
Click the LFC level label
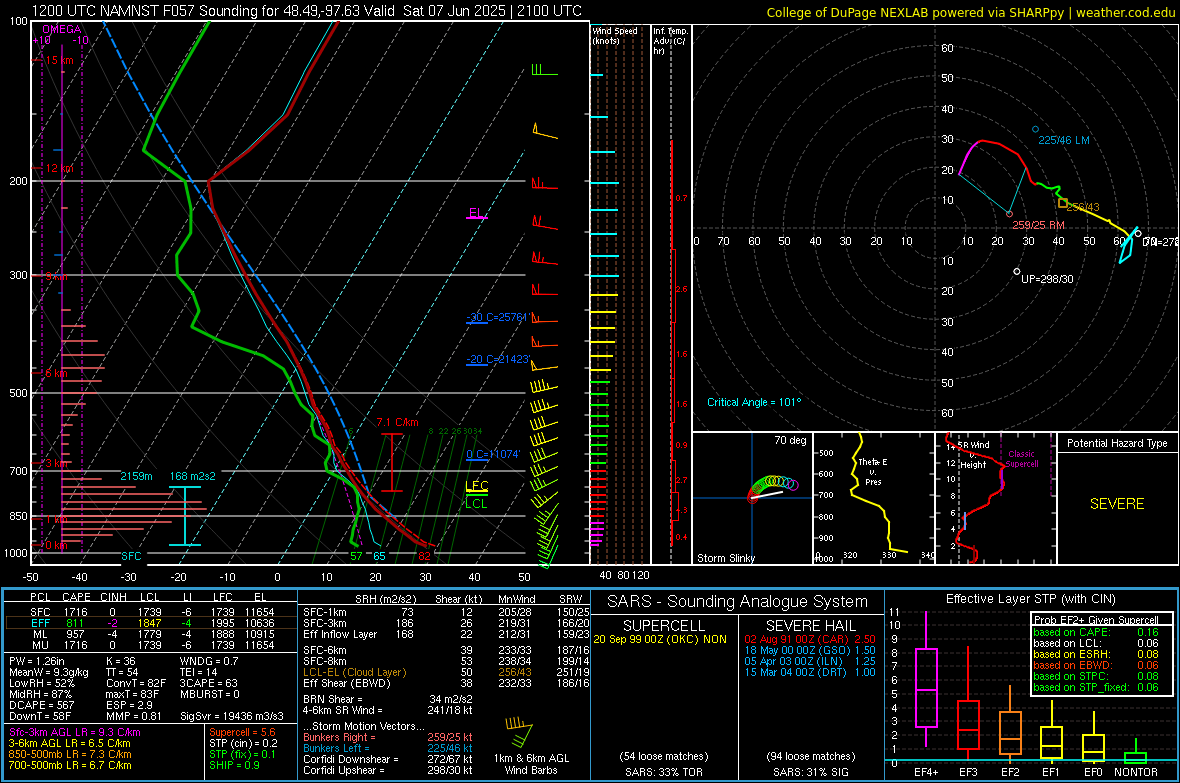[476, 486]
